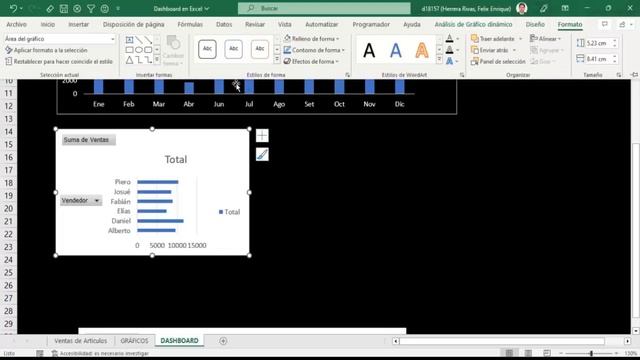Click the text fill color A icon
This screenshot has height=360, width=640.
(449, 39)
